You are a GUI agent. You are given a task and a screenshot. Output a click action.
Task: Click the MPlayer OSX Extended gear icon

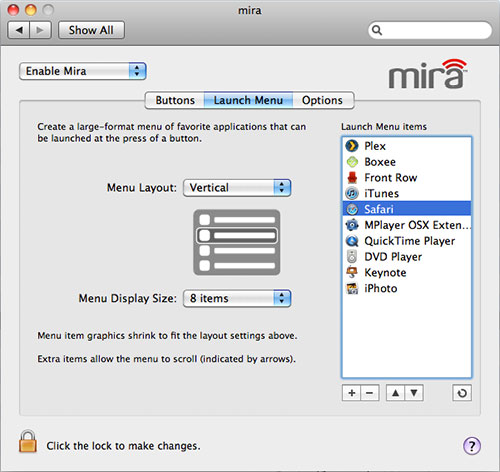click(352, 225)
